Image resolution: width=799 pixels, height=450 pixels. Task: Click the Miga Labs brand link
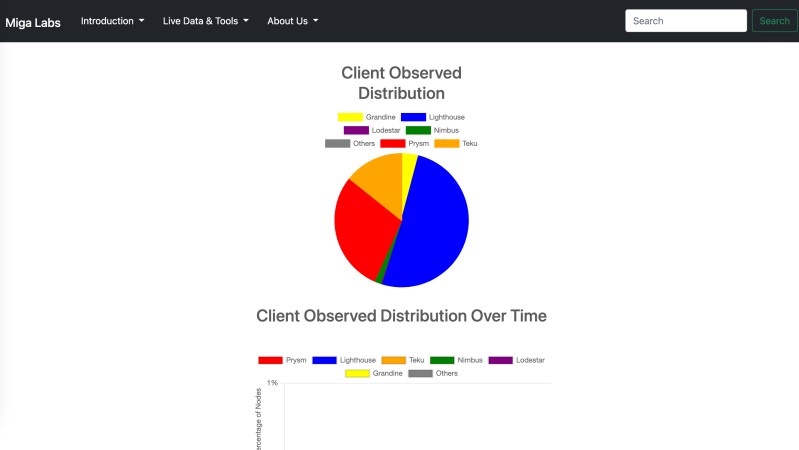tap(33, 22)
